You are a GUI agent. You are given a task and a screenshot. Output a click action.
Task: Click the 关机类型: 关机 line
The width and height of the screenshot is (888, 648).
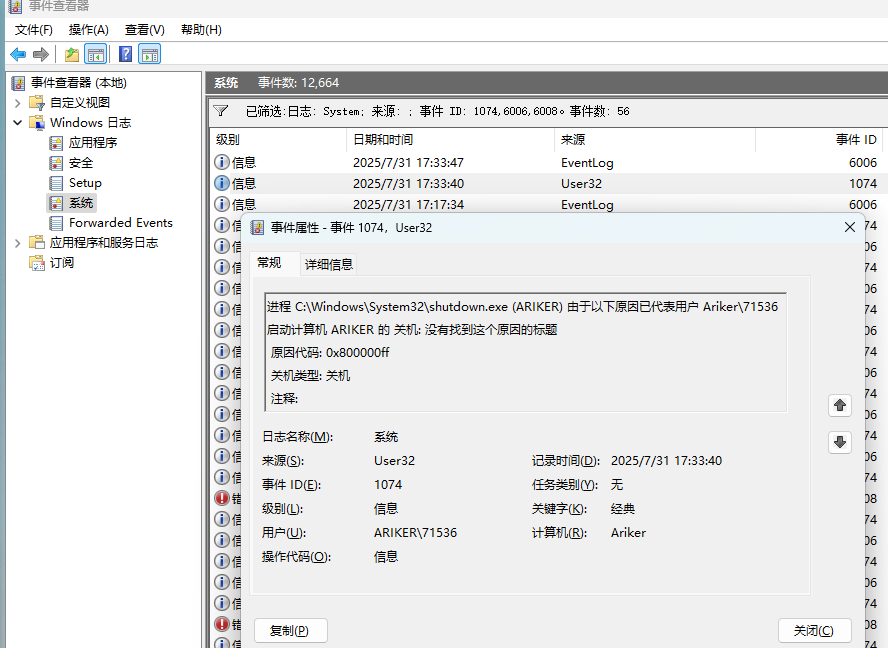[310, 376]
